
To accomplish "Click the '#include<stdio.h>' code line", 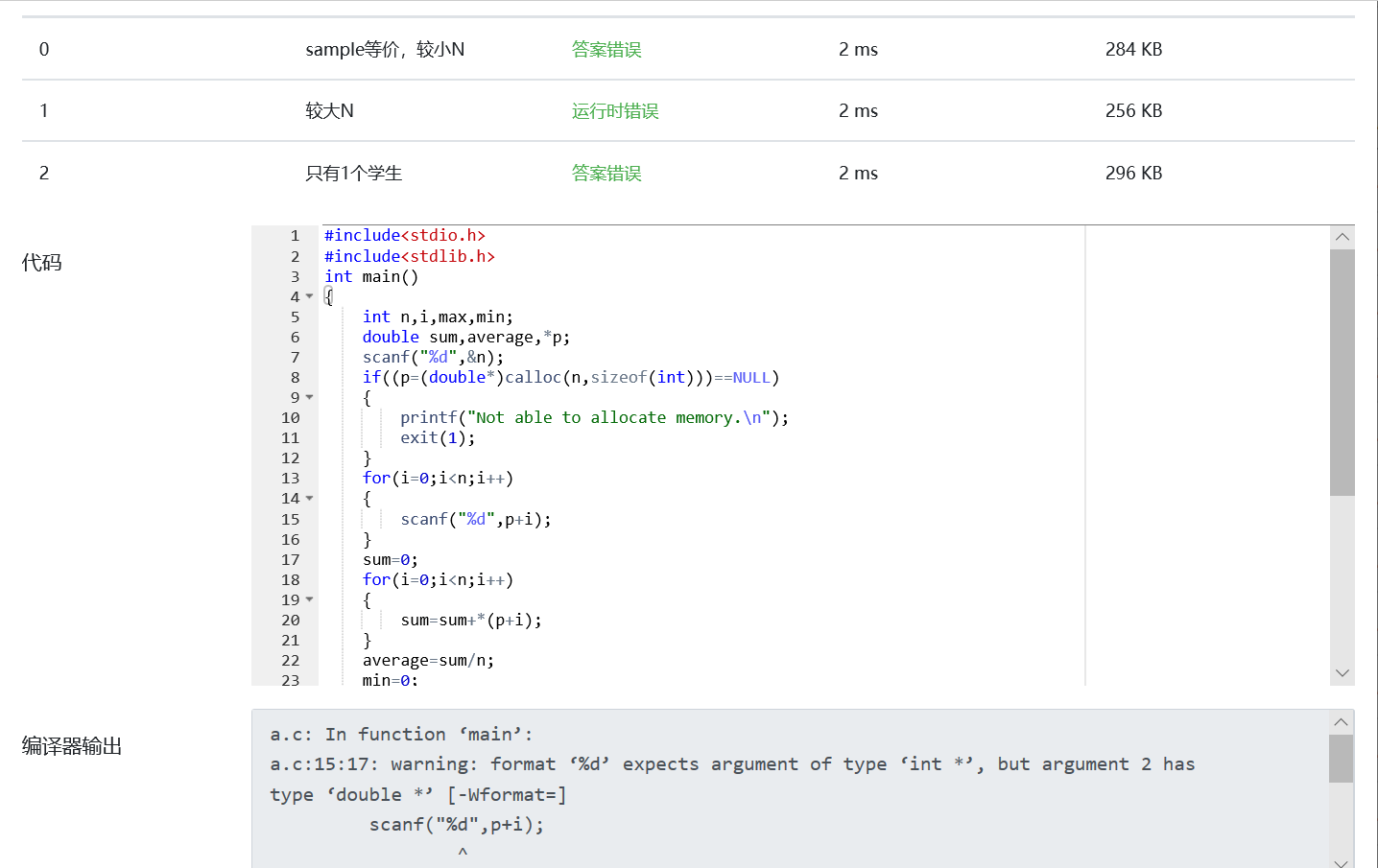I will pos(405,236).
